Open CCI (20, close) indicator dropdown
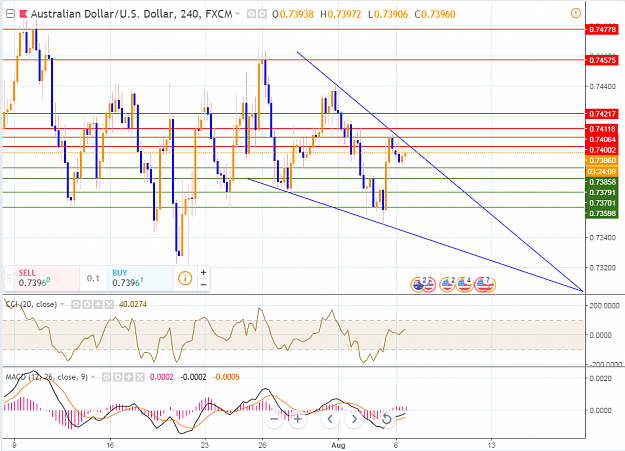Screen dimensions: 625x451 click(x=62, y=304)
